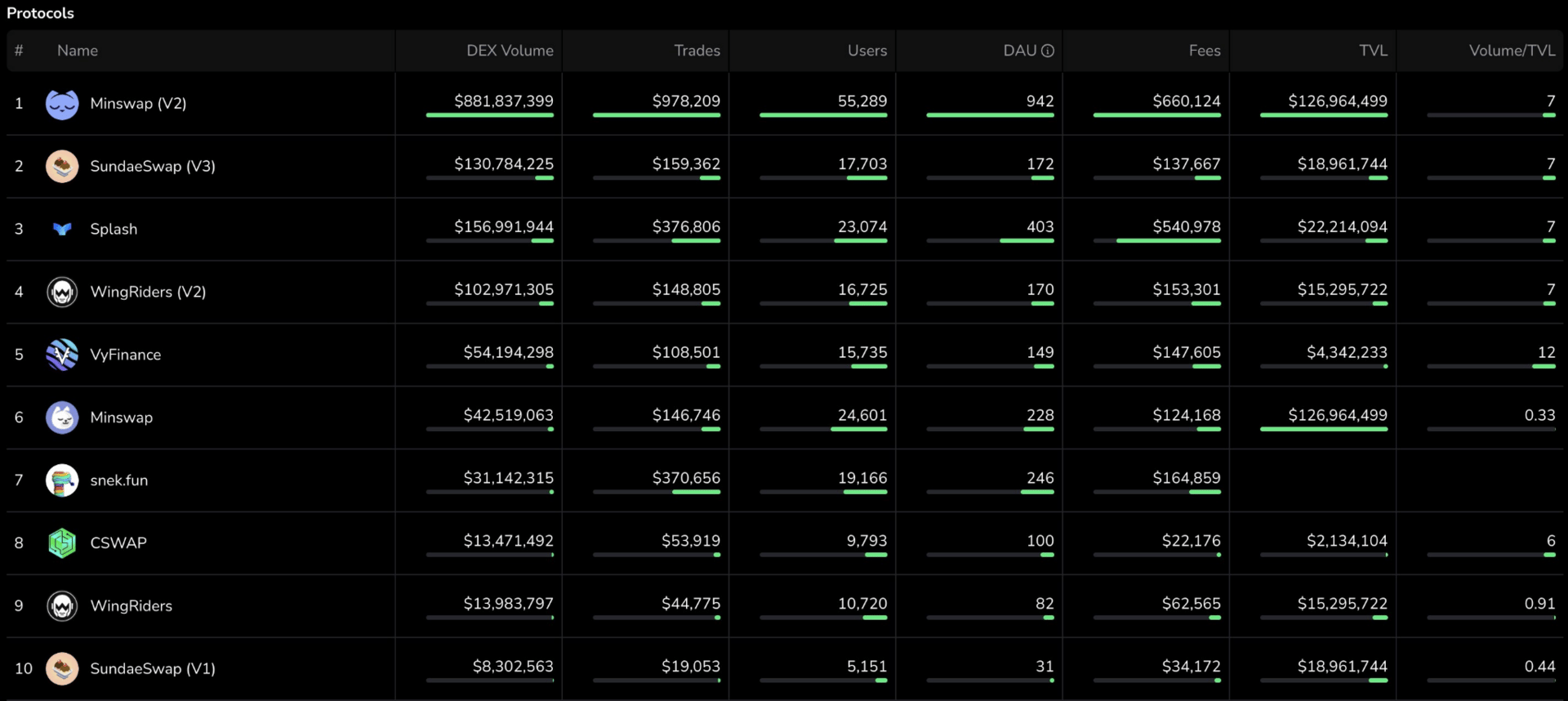Click DEX volume value $881,837,399
Viewport: 1568px width, 701px height.
[x=504, y=101]
